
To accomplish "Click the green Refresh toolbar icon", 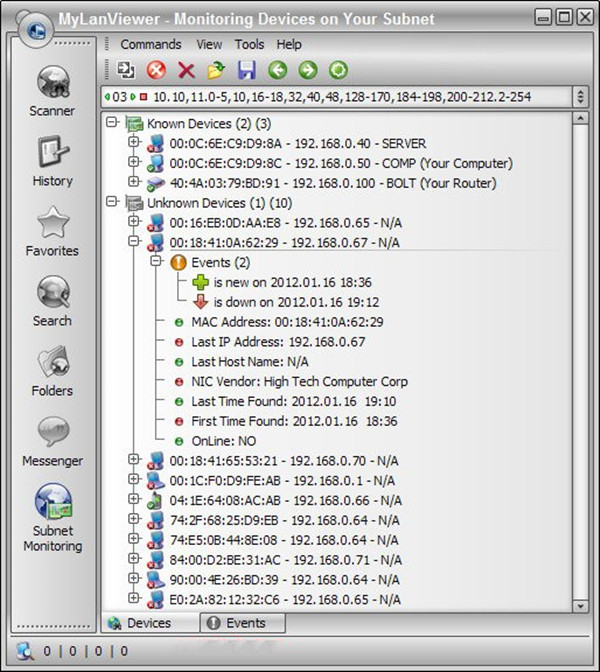I will (337, 70).
